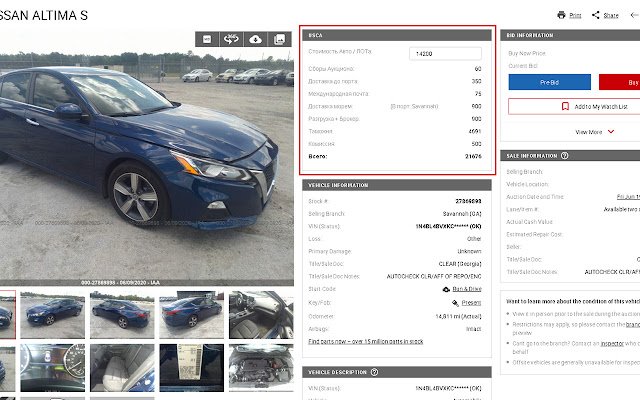Click the blue PreBid button
This screenshot has width=640, height=400.
[549, 82]
